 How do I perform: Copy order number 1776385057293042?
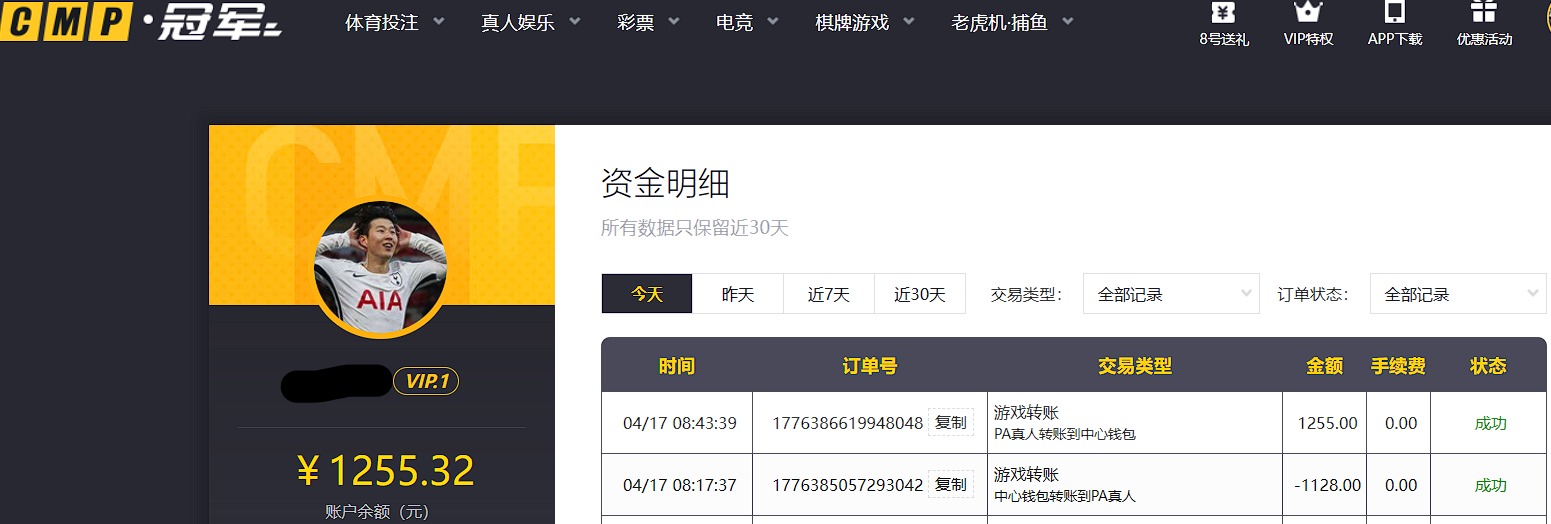tap(950, 485)
